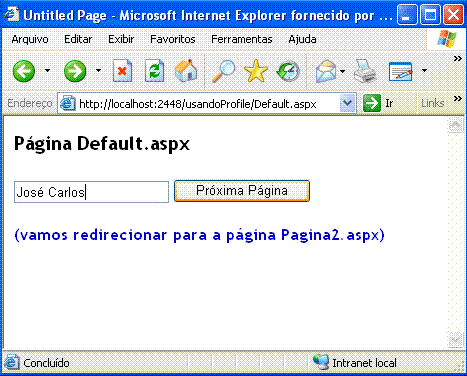Image resolution: width=467 pixels, height=376 pixels.
Task: Click the scrollbar up arrow
Action: (x=456, y=125)
